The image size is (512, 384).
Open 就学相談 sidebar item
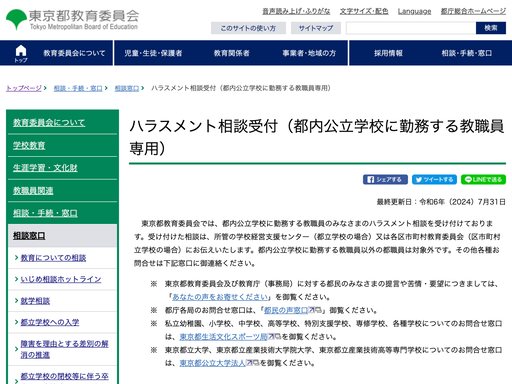(35, 301)
